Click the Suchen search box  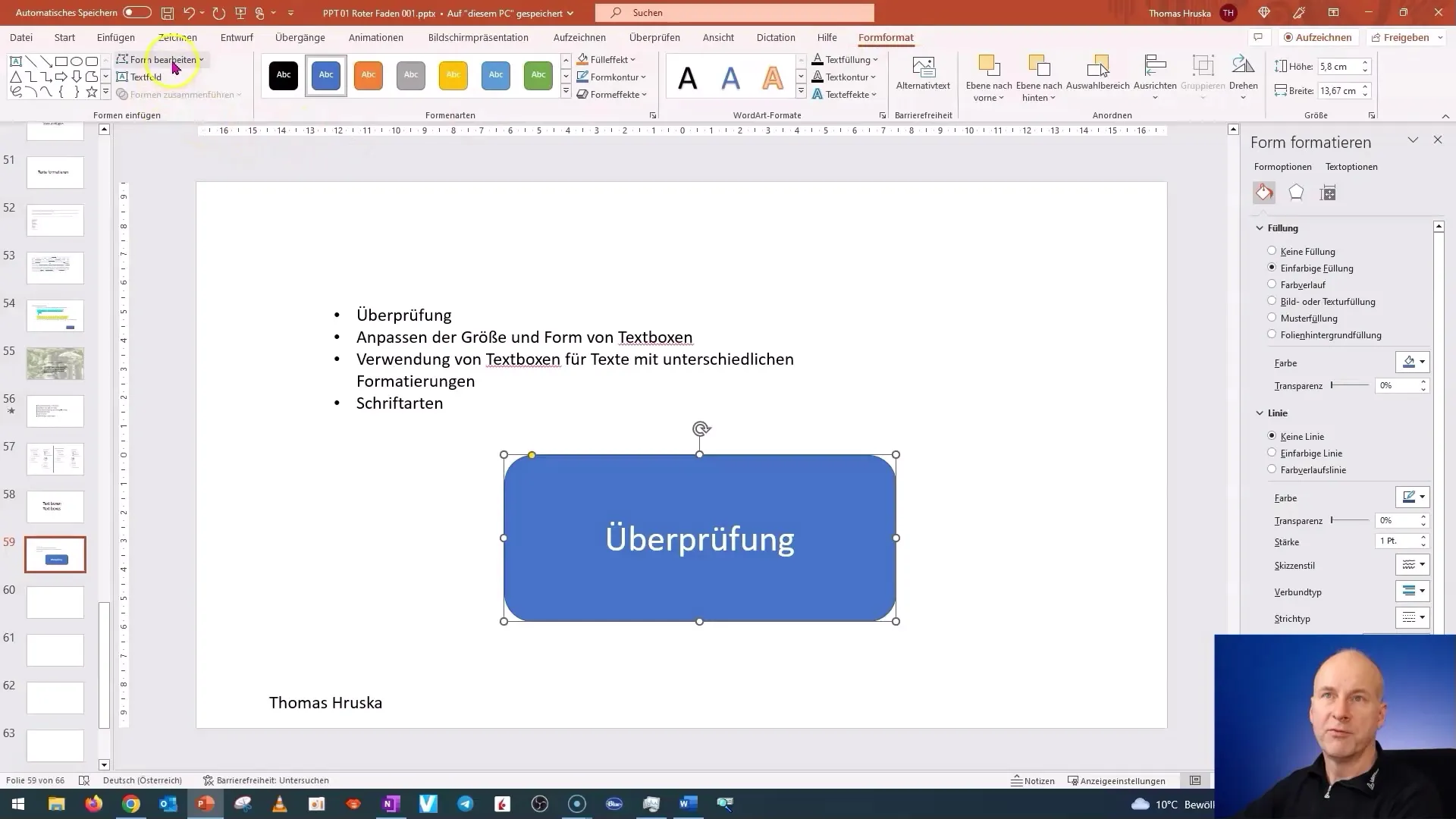735,13
